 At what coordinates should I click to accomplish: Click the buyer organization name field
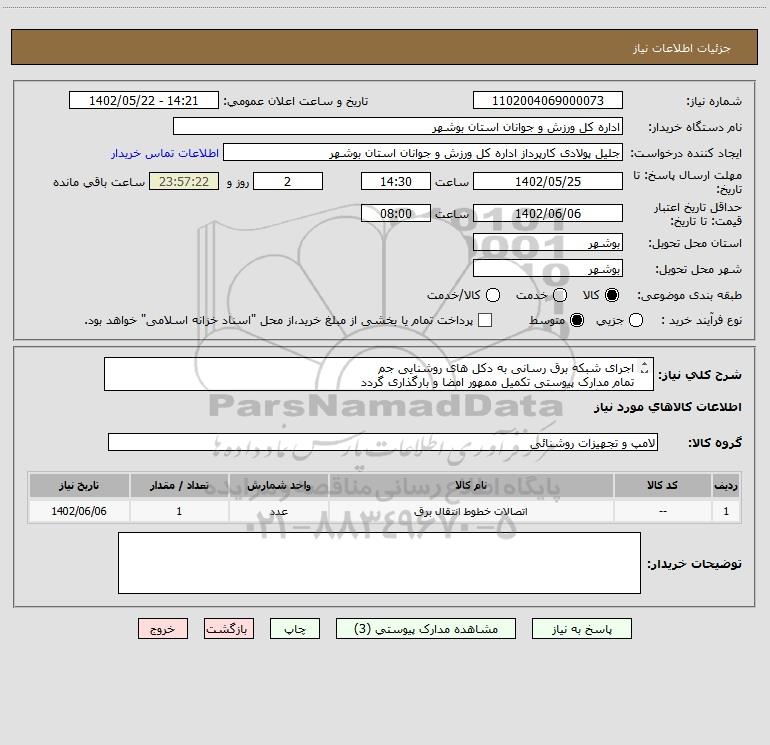coord(398,126)
